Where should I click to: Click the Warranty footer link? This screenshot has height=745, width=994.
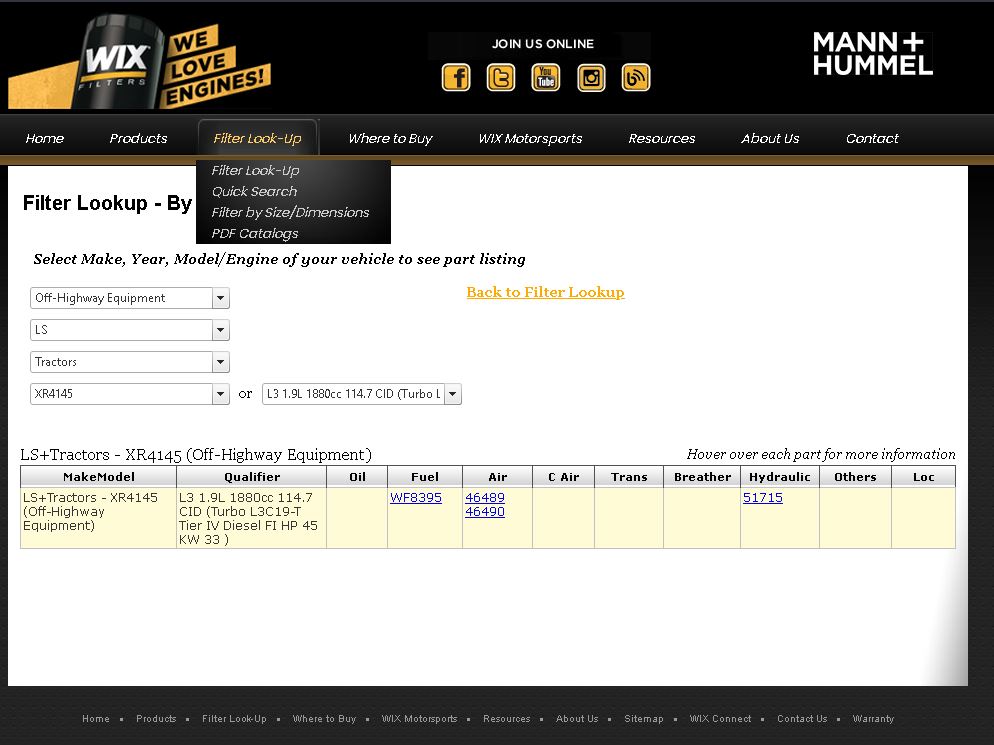click(873, 718)
